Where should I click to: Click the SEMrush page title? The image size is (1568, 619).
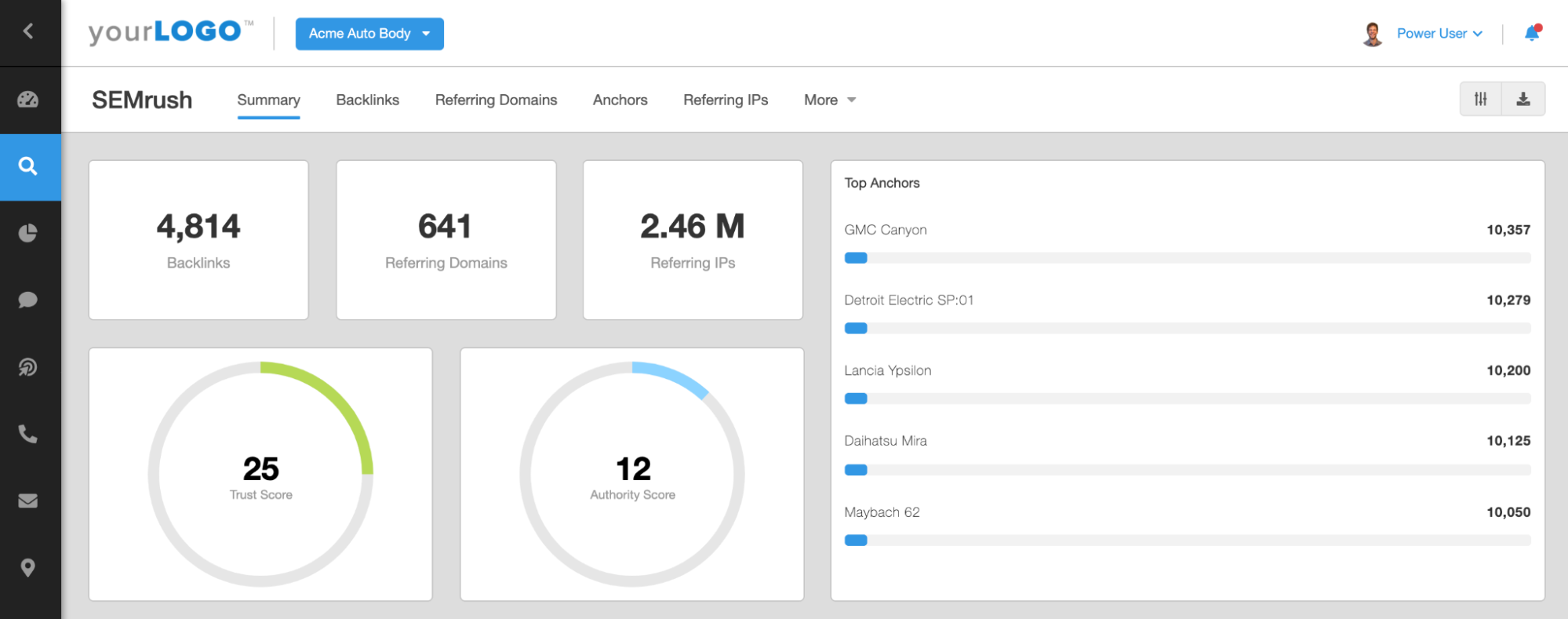point(142,100)
